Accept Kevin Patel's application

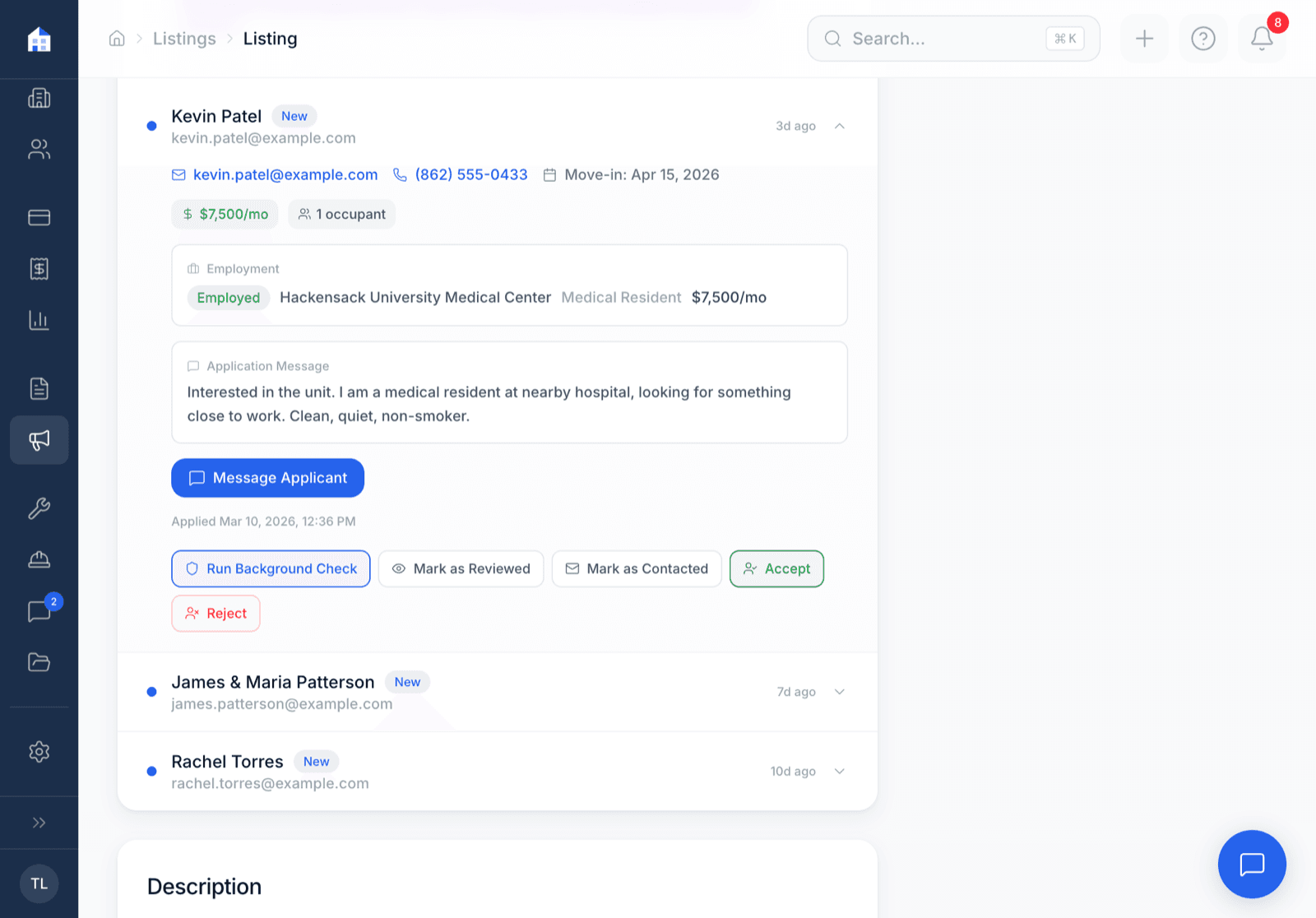point(776,568)
